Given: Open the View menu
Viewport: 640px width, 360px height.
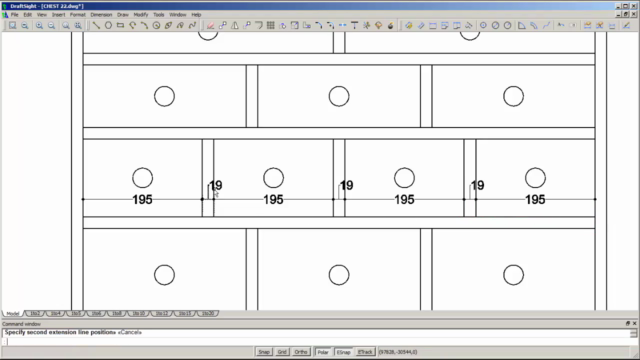Looking at the screenshot, I should 42,15.
